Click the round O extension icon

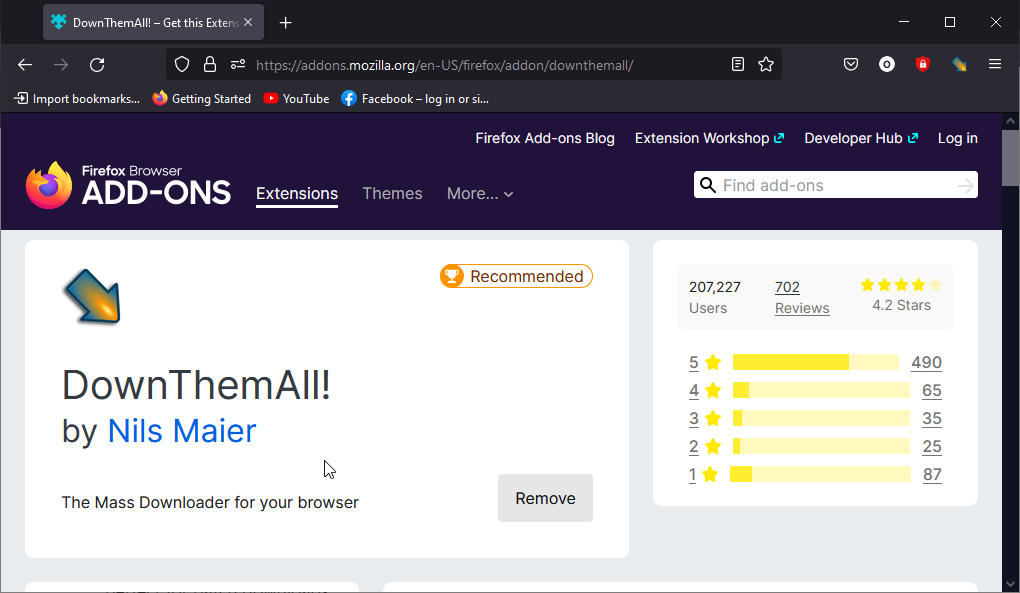pyautogui.click(x=887, y=64)
